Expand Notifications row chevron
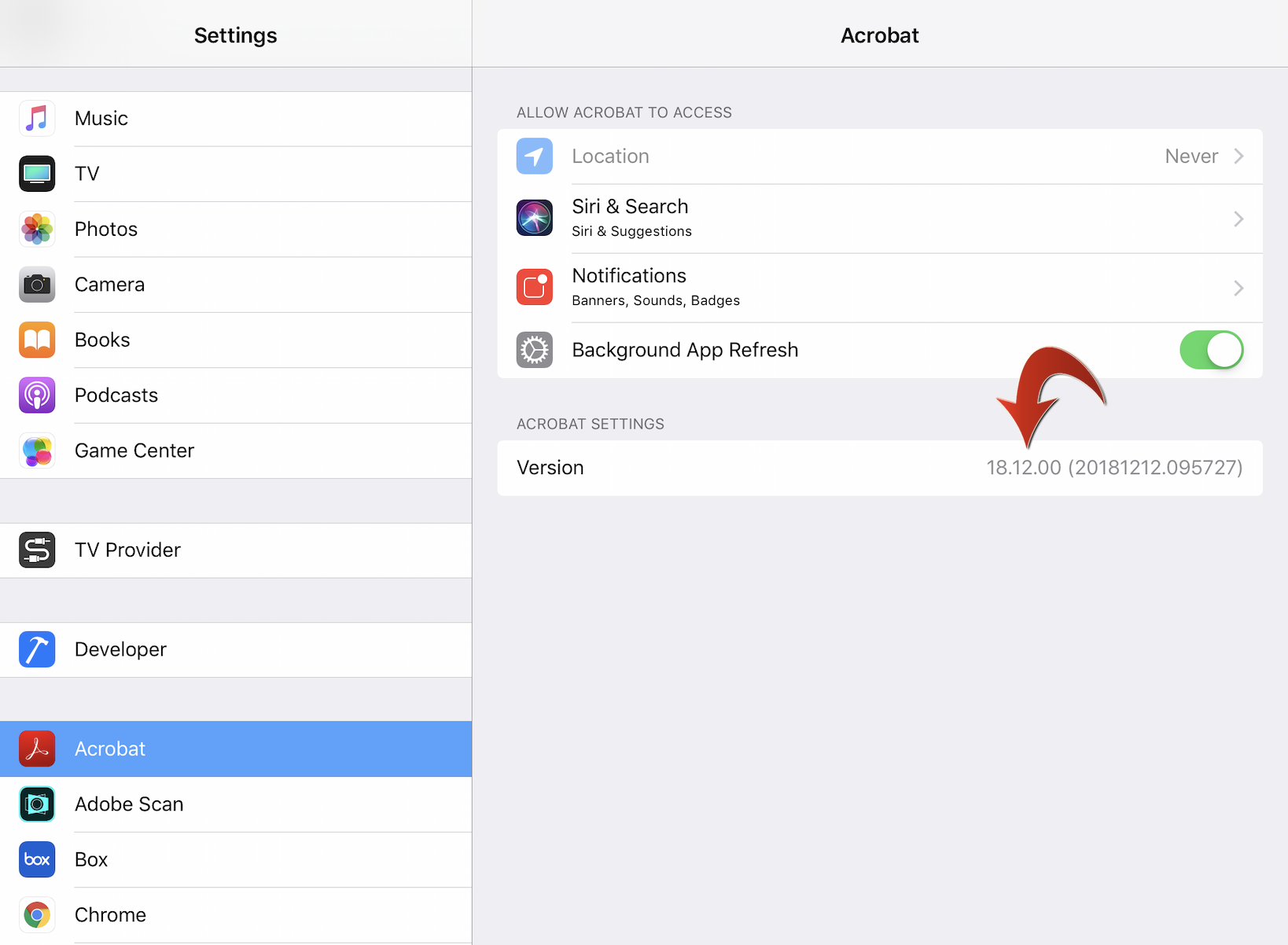1288x945 pixels. point(1238,288)
